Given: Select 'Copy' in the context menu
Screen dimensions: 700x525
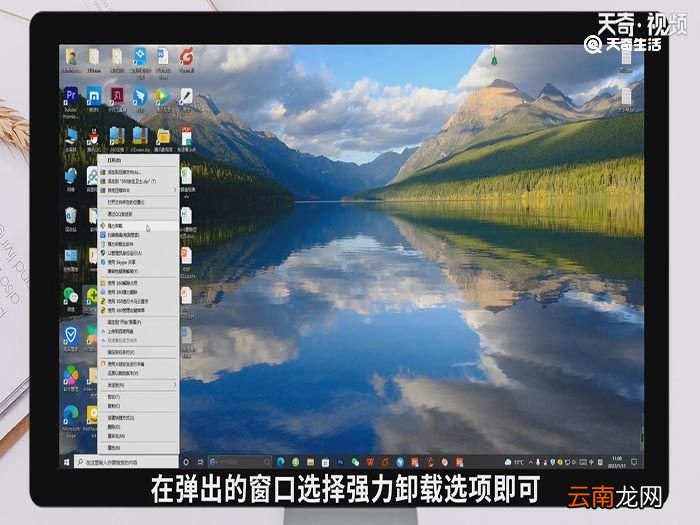Looking at the screenshot, I should point(138,406).
